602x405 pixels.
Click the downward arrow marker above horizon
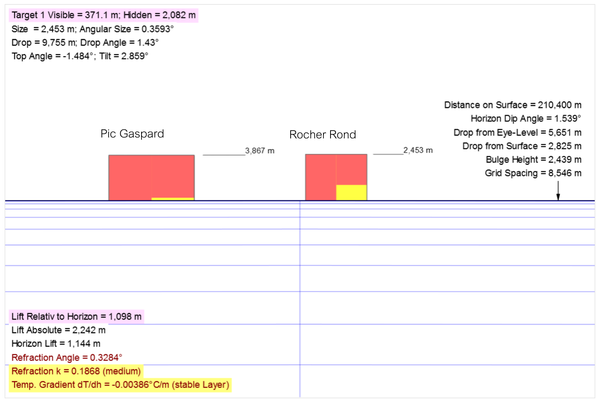558,192
